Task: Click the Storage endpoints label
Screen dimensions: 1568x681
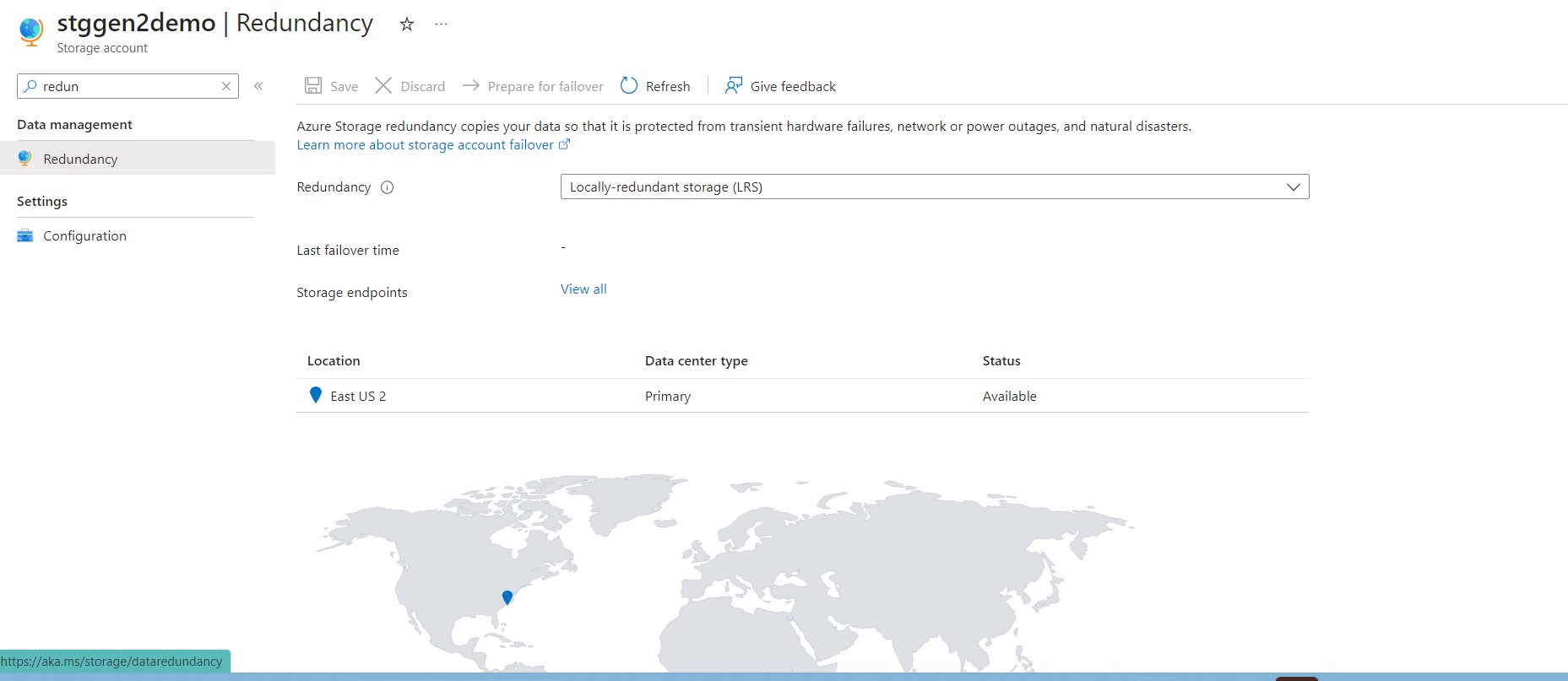Action: (x=352, y=292)
